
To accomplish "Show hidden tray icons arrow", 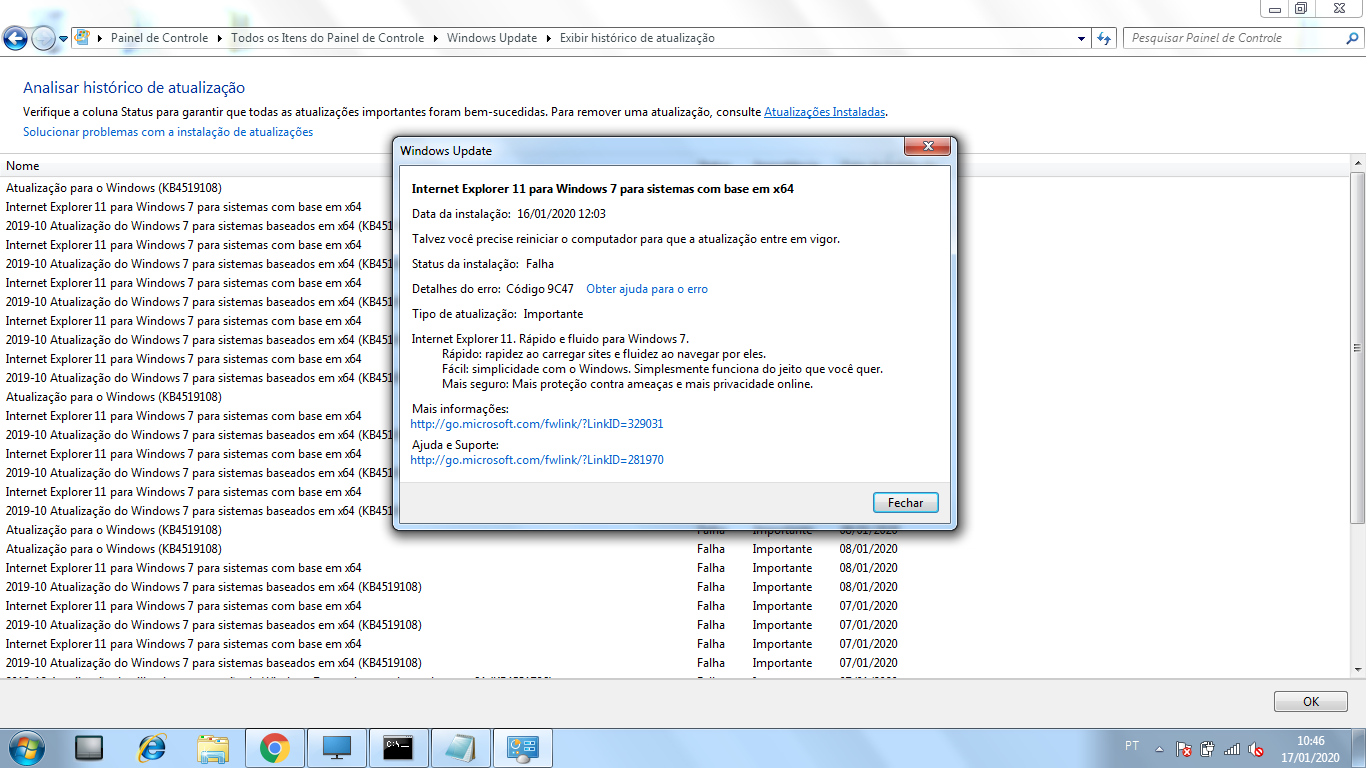I will coord(1159,748).
